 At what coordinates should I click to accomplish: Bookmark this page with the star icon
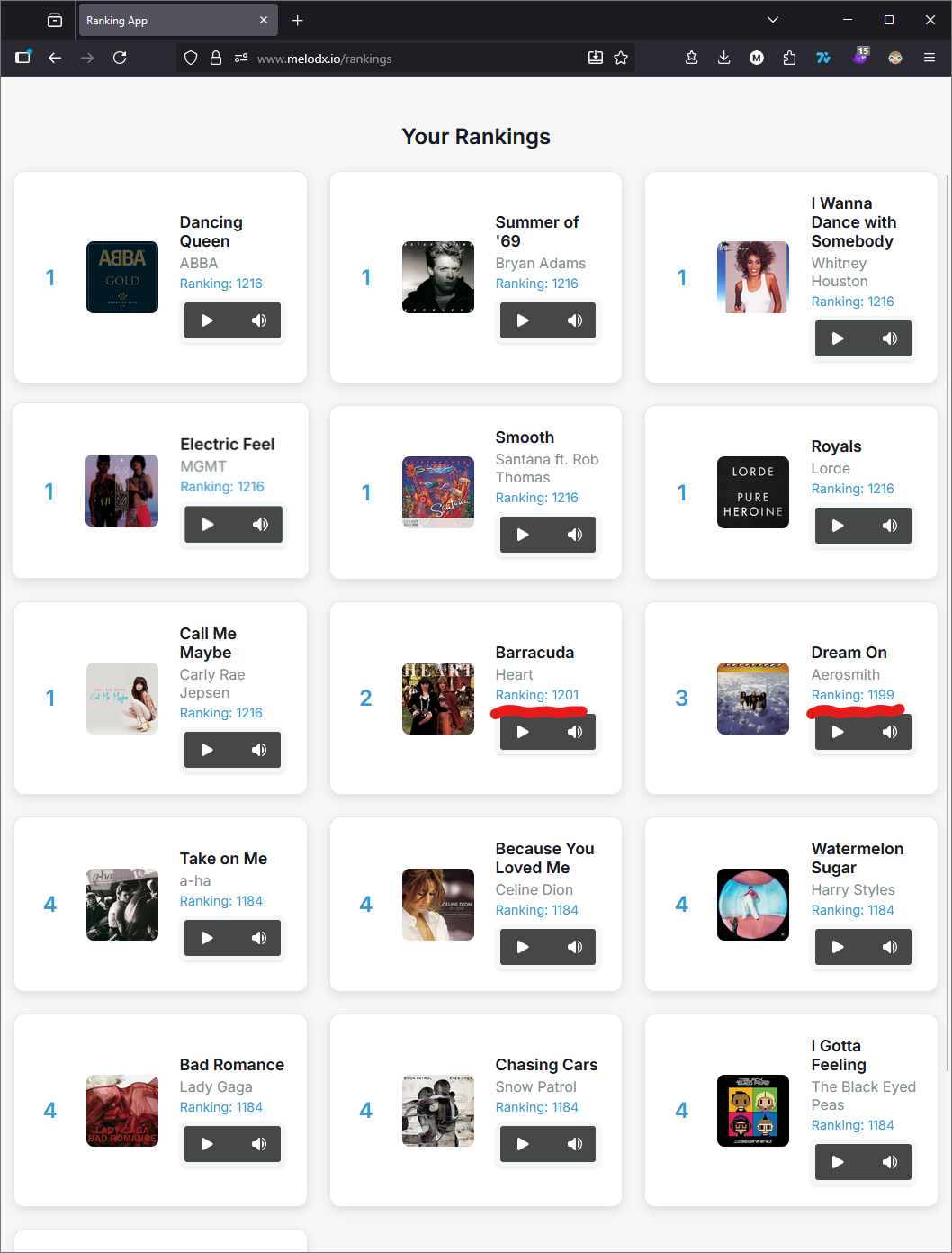tap(621, 58)
